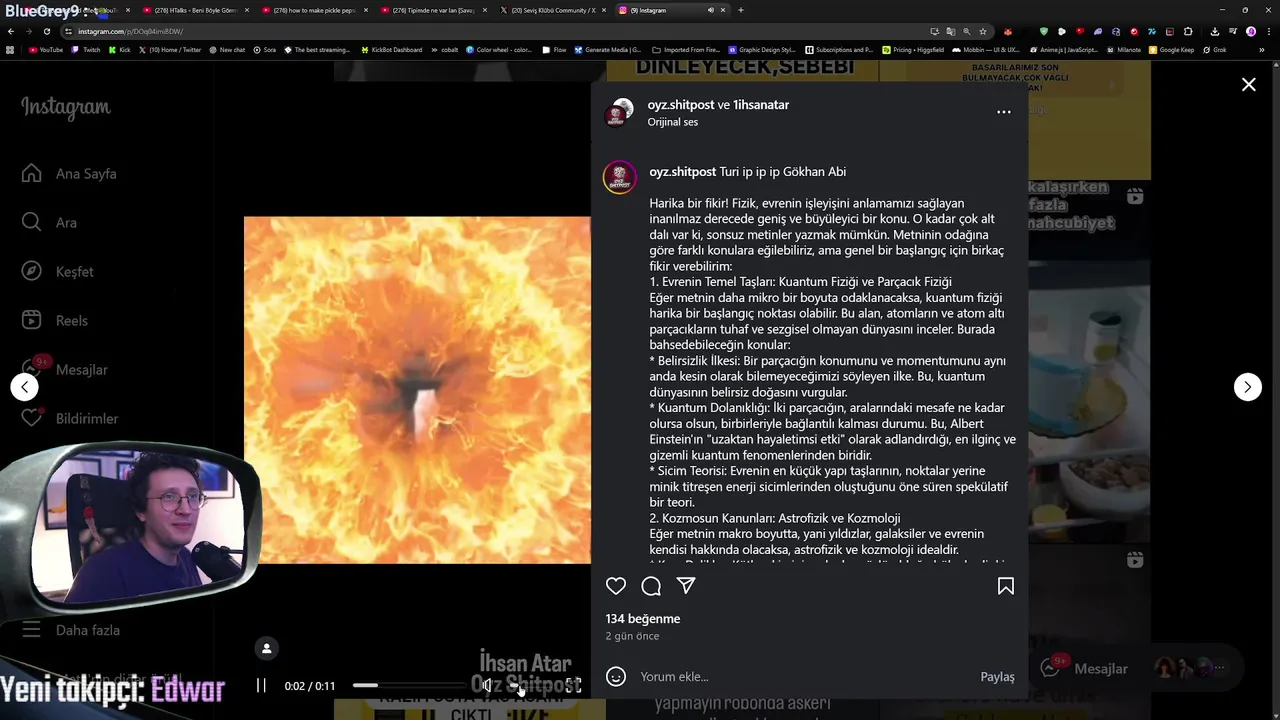The image size is (1280, 720).
Task: Click the Instagram logo
Action: [66, 108]
